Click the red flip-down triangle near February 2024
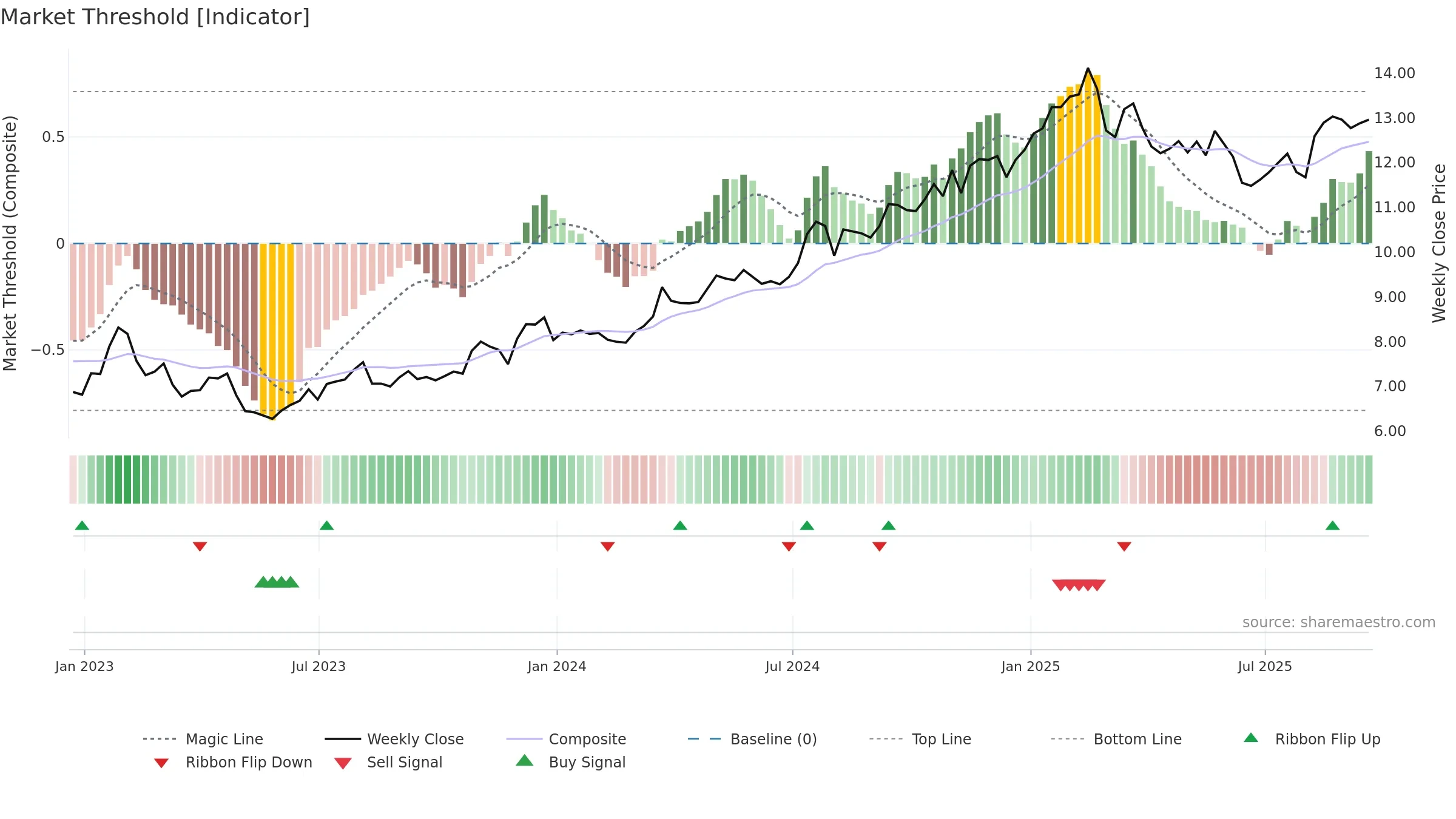 (x=607, y=547)
